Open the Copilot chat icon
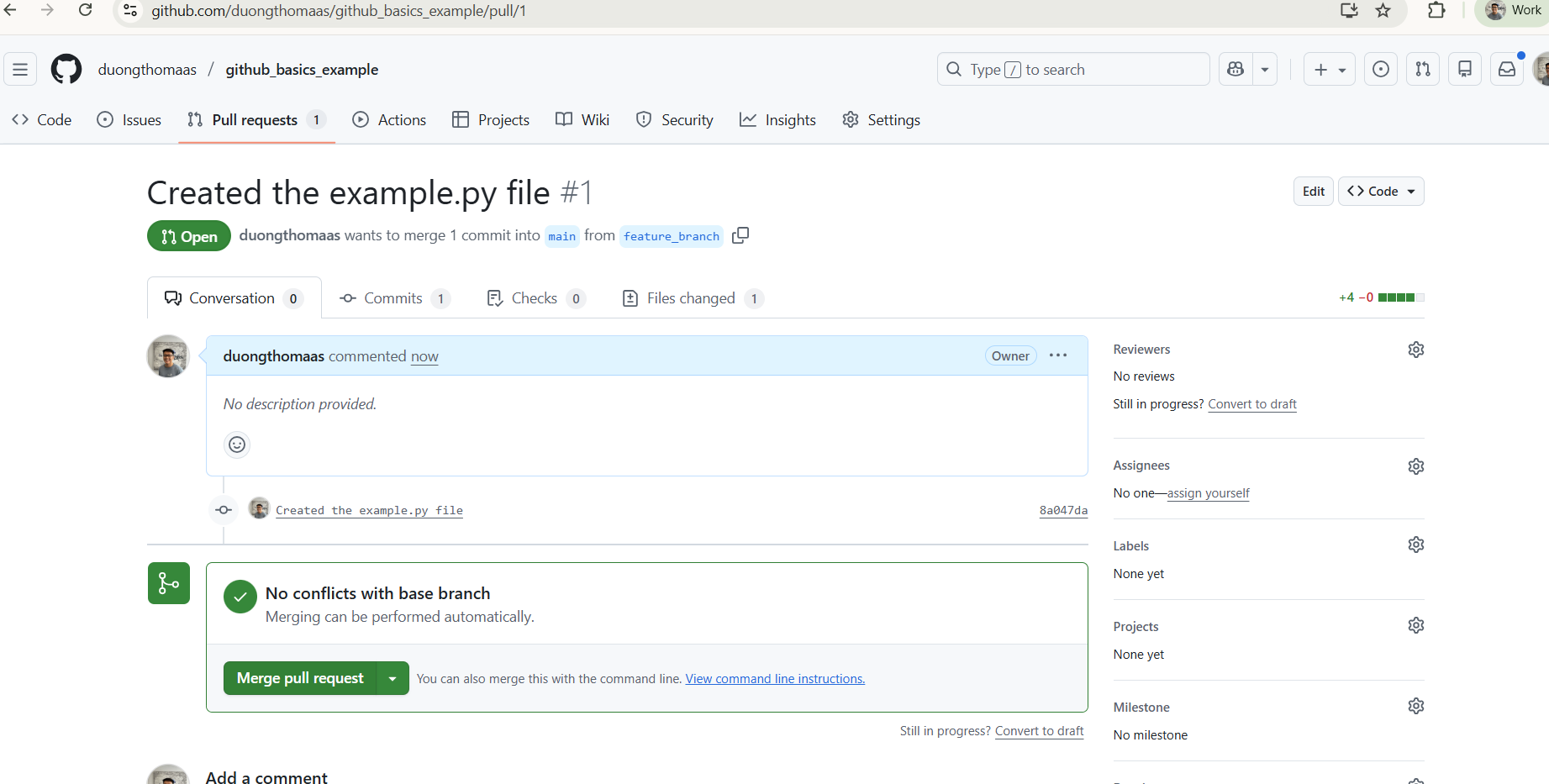Screen dimensions: 1549x784 tap(1236, 70)
